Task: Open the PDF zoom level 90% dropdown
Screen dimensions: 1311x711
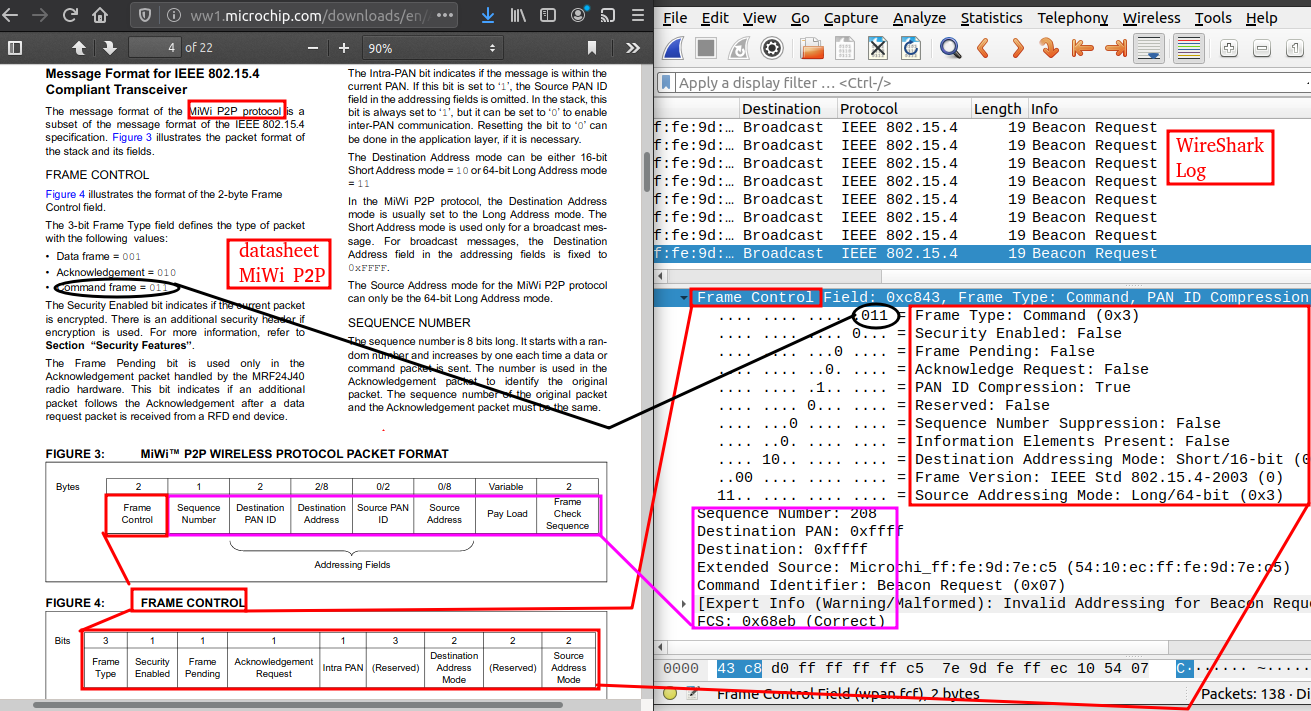Action: pos(432,48)
